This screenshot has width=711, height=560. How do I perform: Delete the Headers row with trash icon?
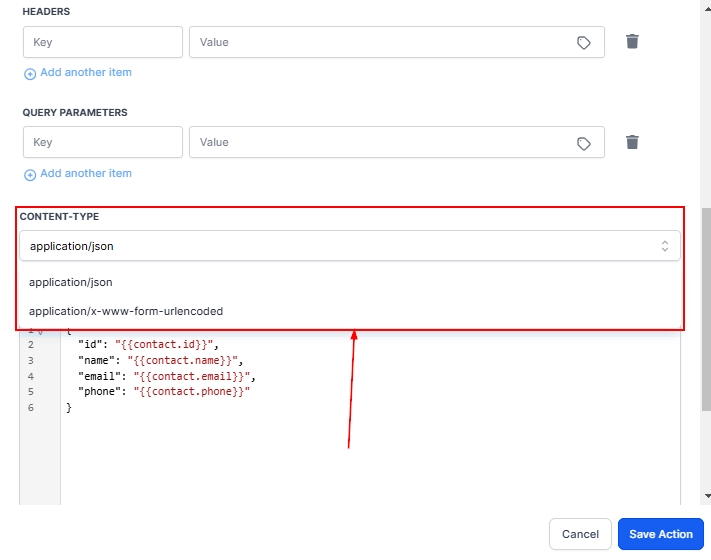tap(632, 42)
